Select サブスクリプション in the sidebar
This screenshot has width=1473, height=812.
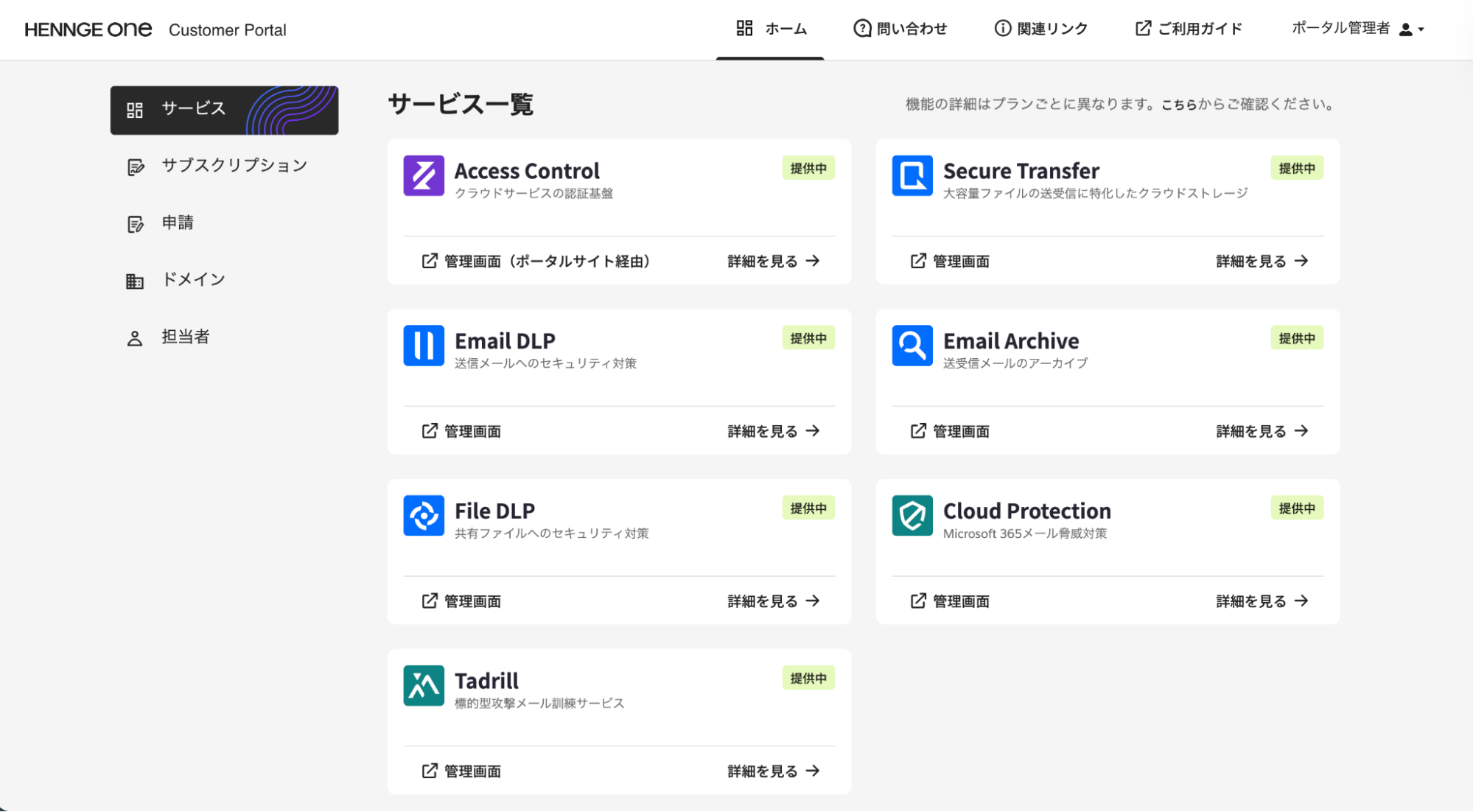tap(225, 167)
